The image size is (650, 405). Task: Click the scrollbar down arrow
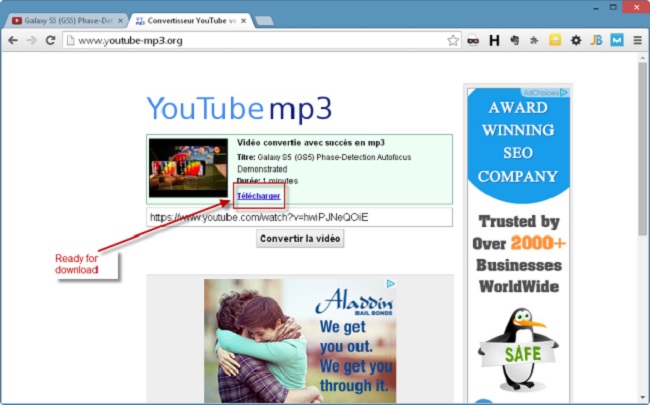[643, 398]
